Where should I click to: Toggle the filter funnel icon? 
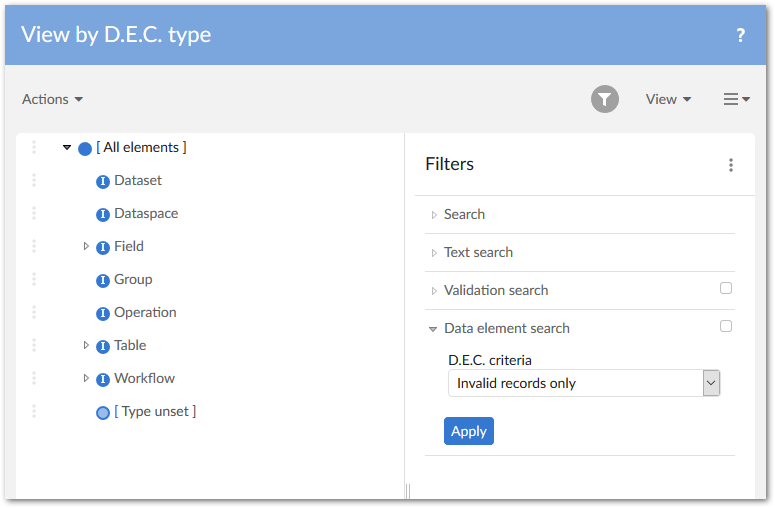[x=605, y=99]
